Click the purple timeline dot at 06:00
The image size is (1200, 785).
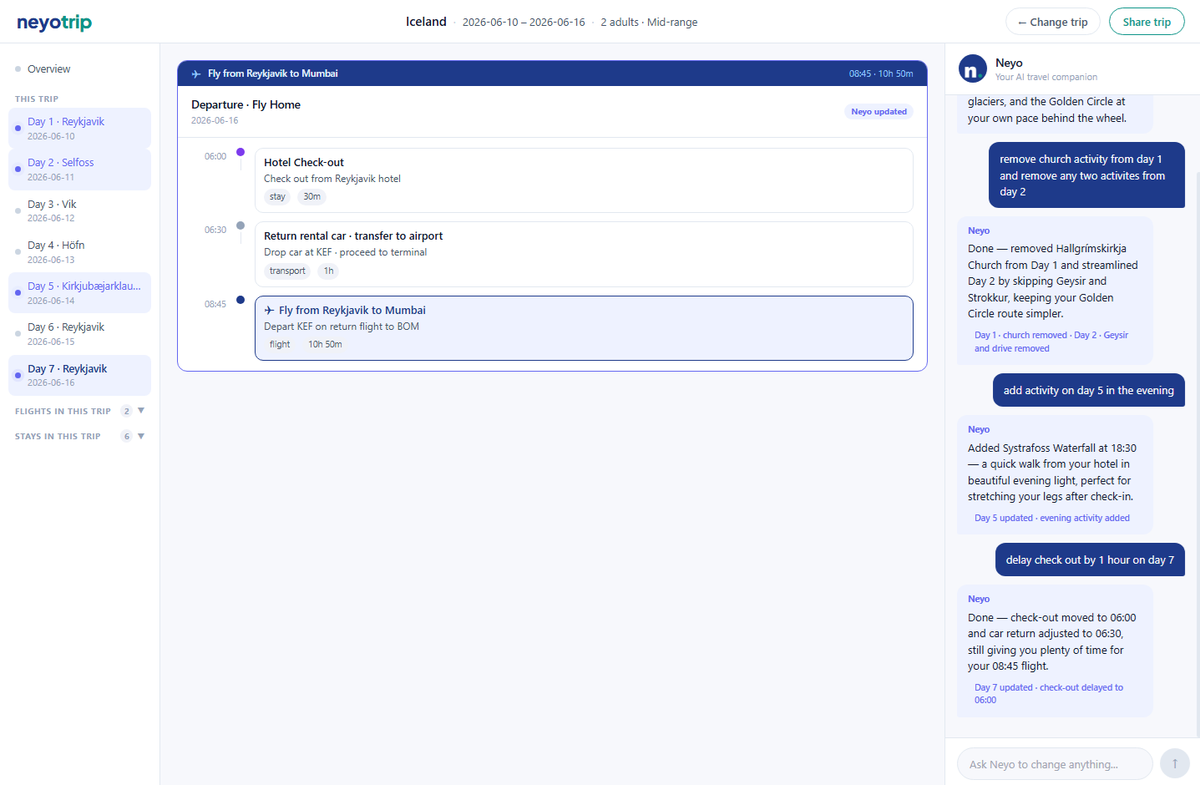(240, 152)
